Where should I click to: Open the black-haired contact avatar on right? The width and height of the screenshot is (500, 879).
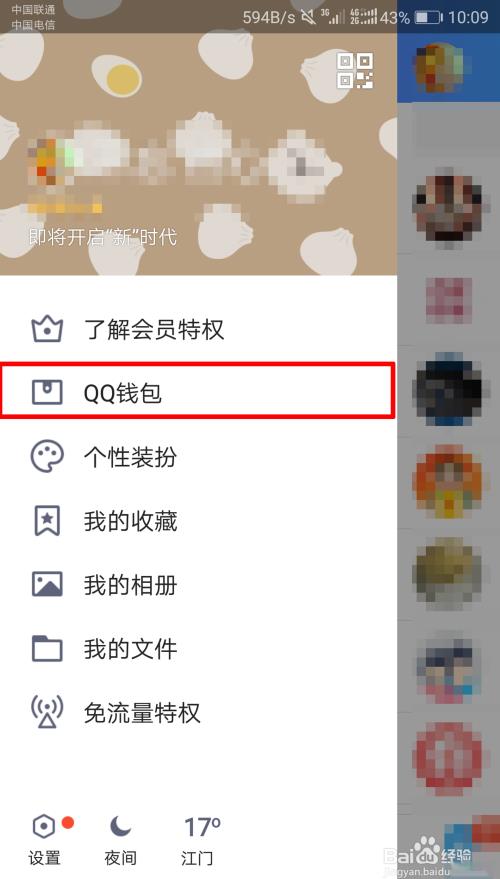[447, 389]
